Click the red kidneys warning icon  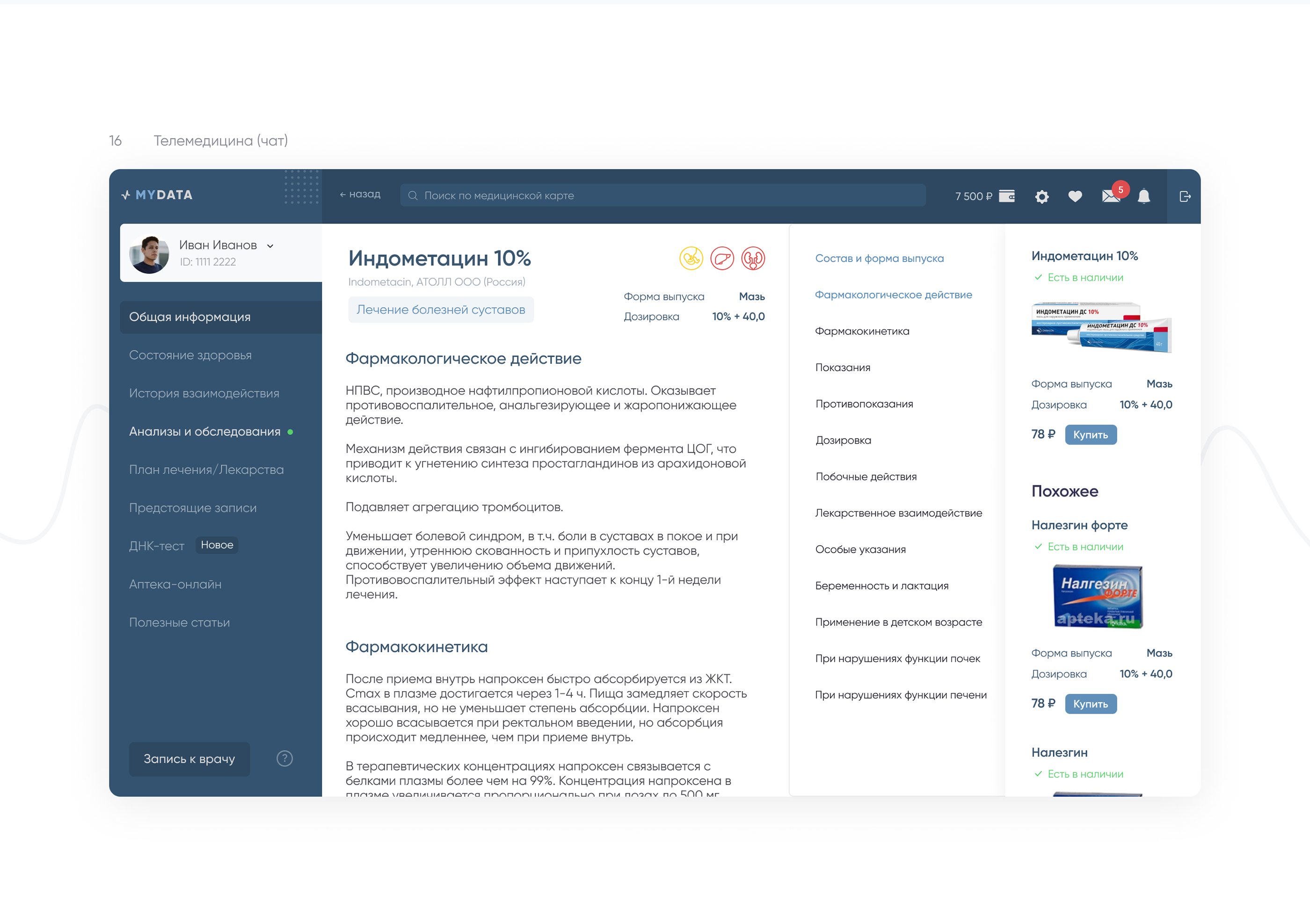click(x=753, y=259)
